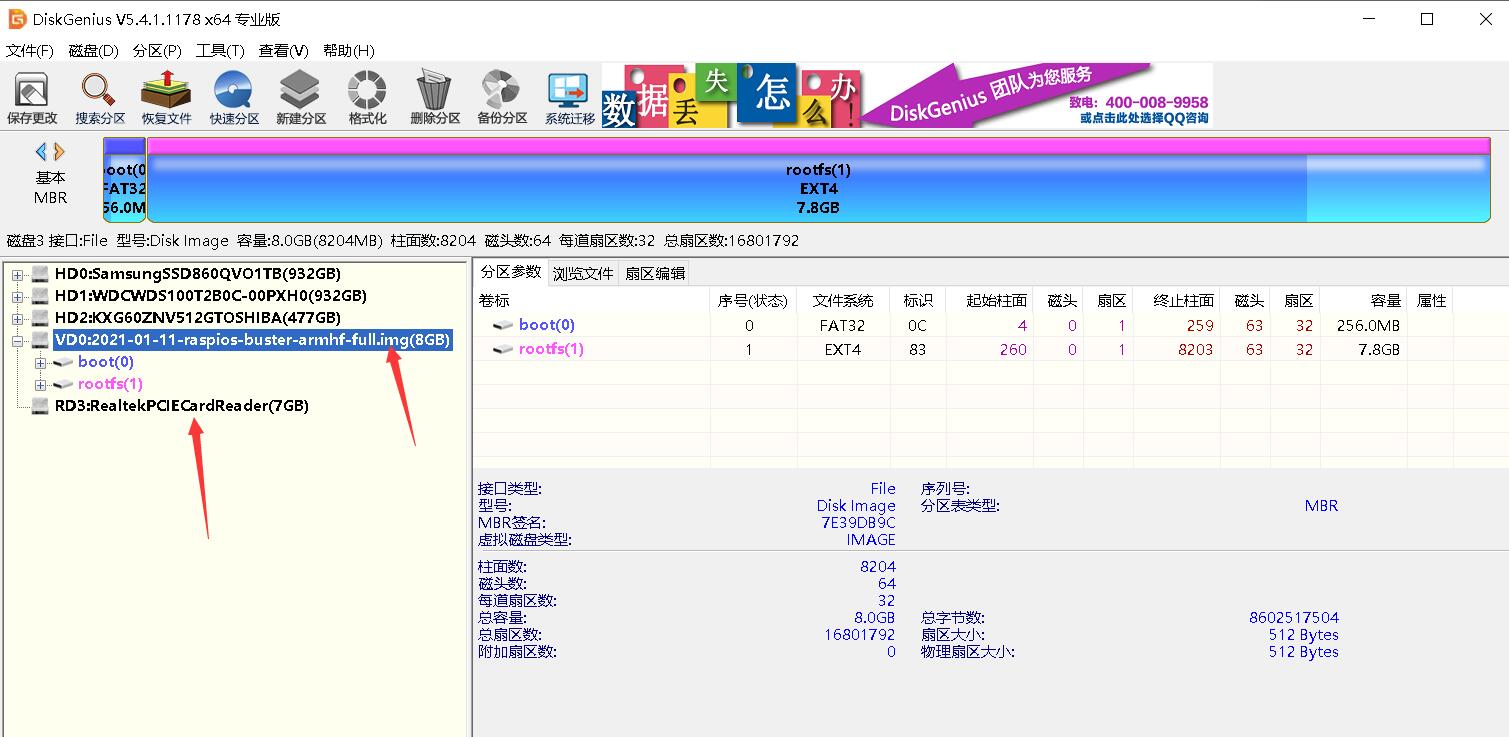Select rootfs(1) partition in the tree
The height and width of the screenshot is (737, 1509).
110,384
